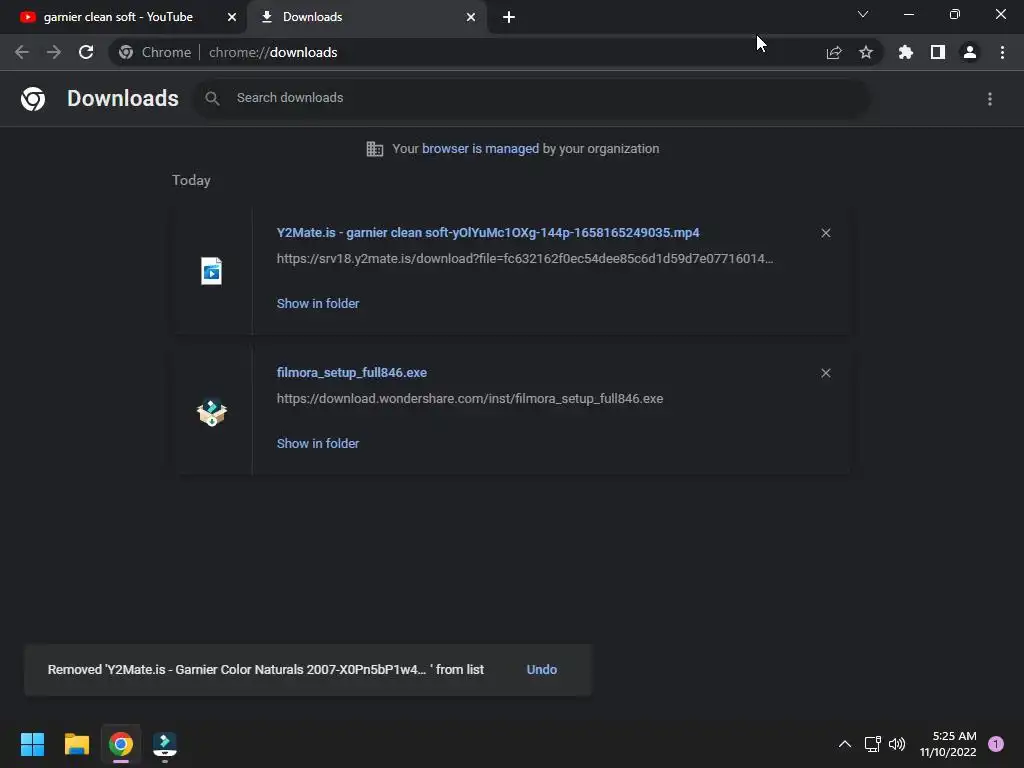
Task: Open the profile avatar menu
Action: (x=970, y=52)
